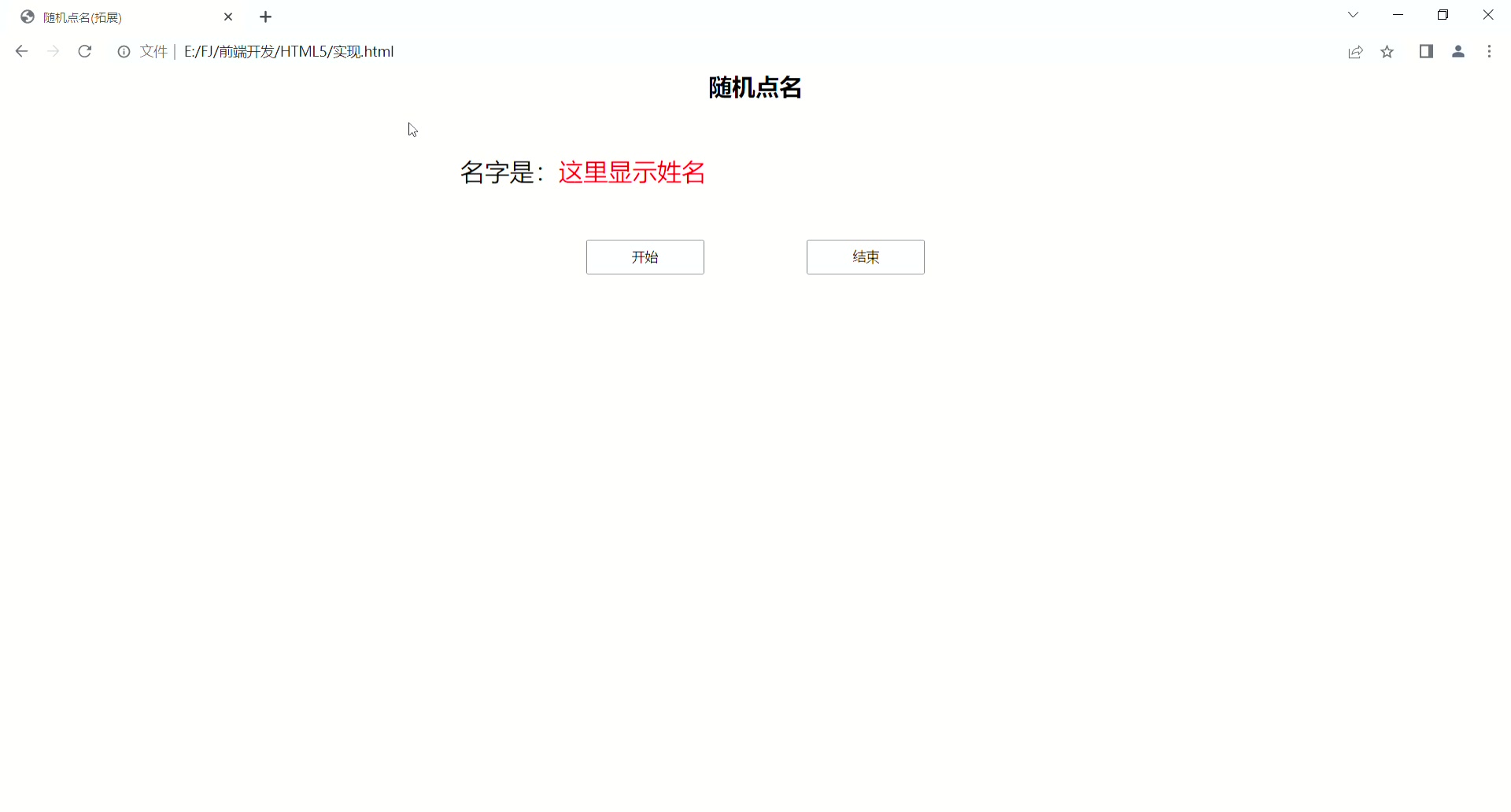The height and width of the screenshot is (812, 1511).
Task: Open the user profile icon
Action: pos(1457,52)
